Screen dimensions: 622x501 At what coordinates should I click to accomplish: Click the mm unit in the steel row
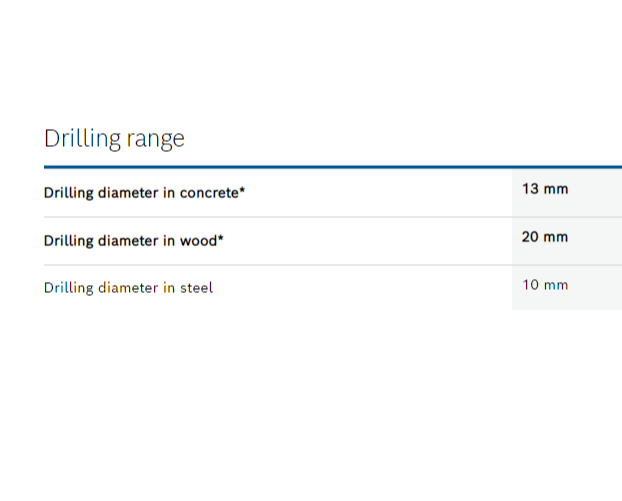(x=556, y=285)
